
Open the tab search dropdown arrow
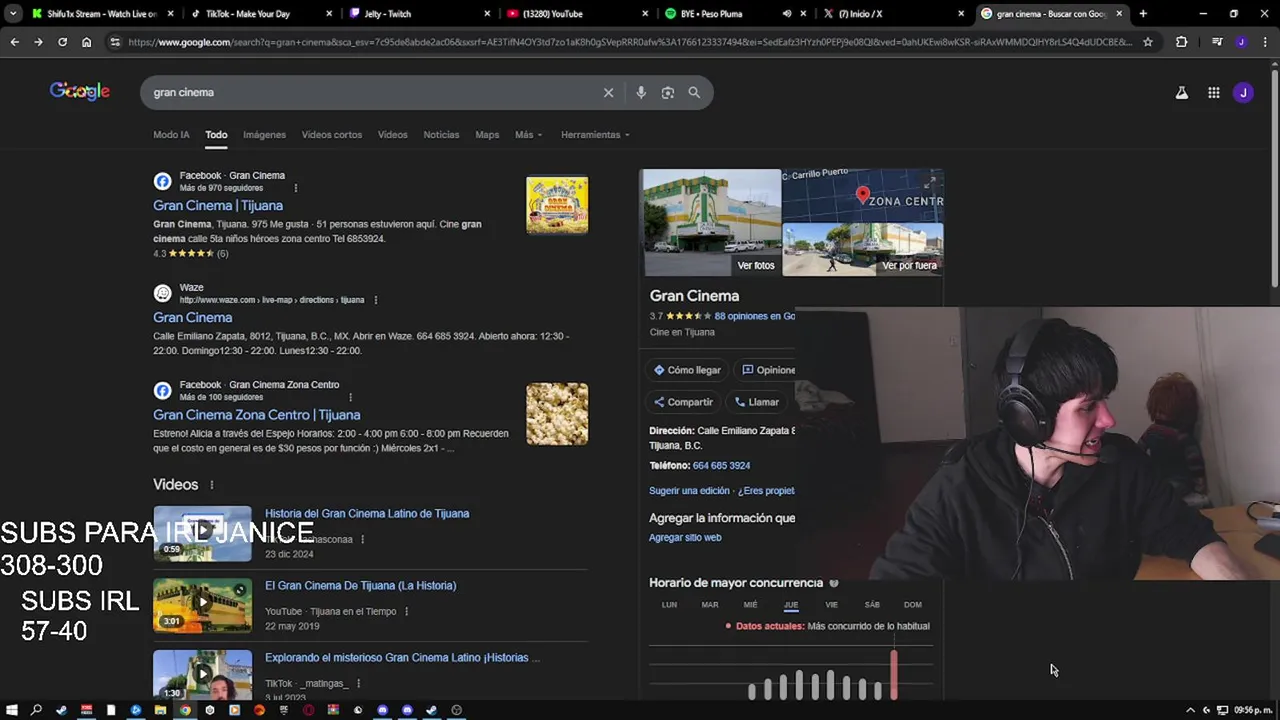click(x=13, y=14)
